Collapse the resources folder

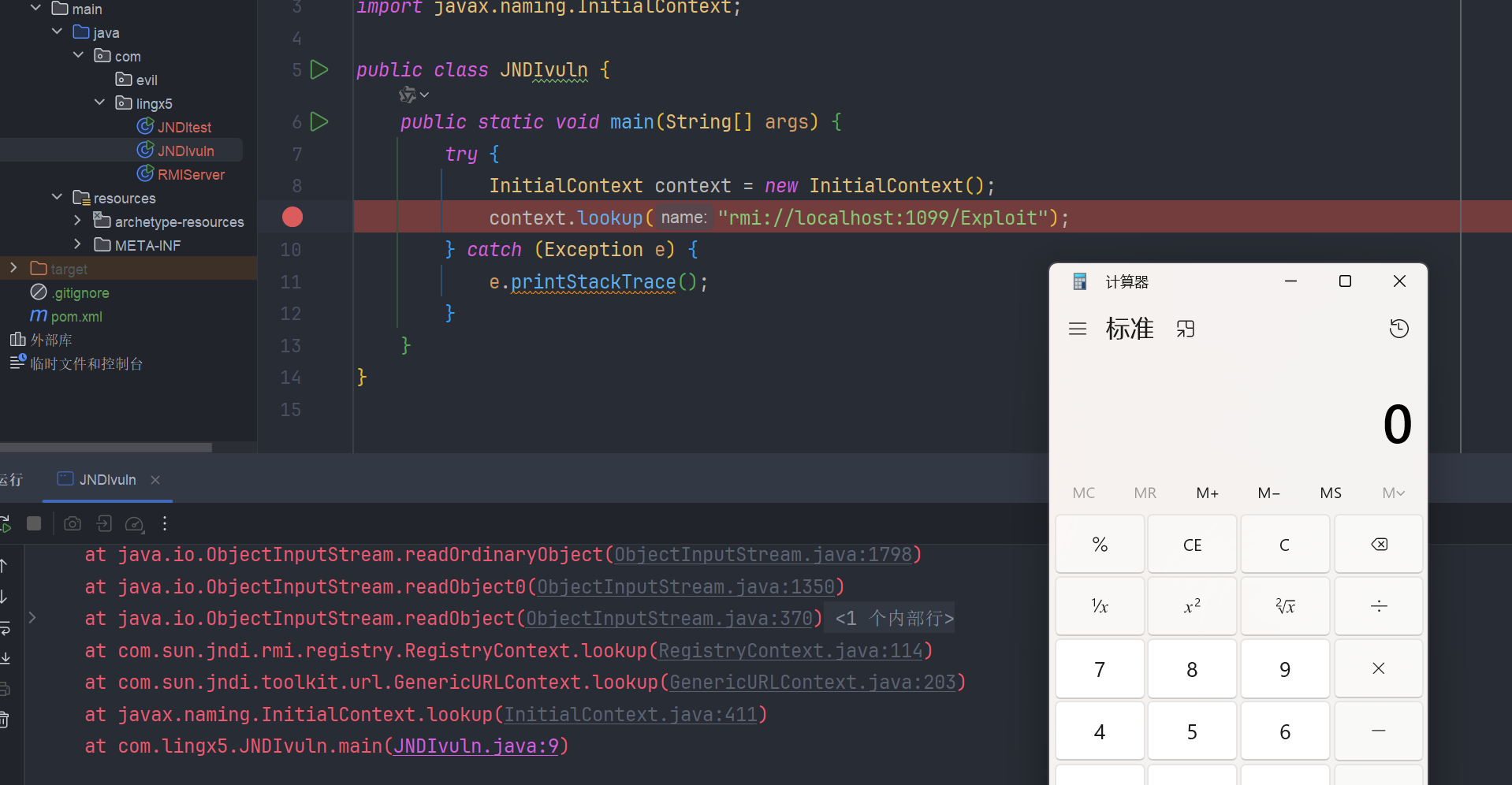coord(57,197)
